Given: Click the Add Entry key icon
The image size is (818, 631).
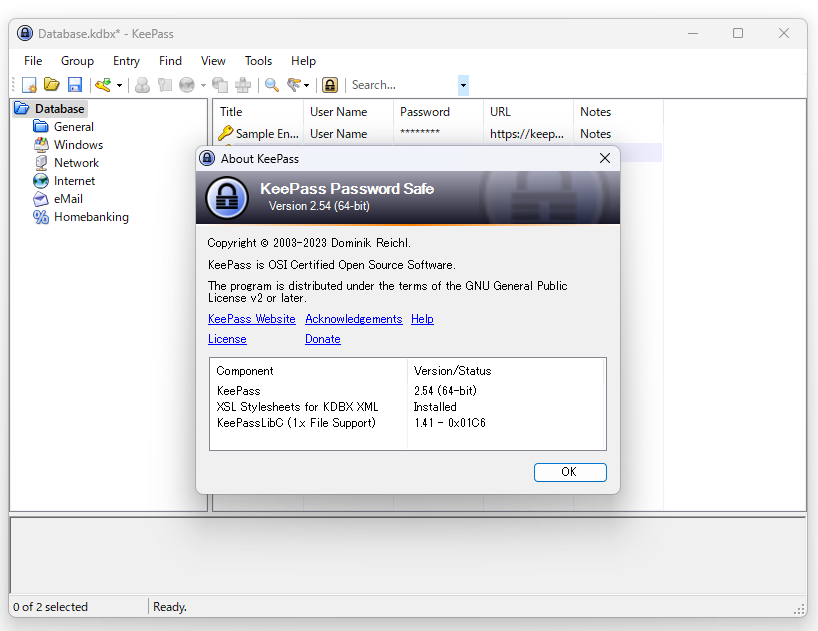Looking at the screenshot, I should 103,85.
